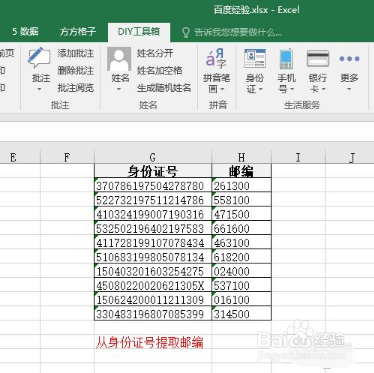The width and height of the screenshot is (374, 373).
Task: Select the 身份证号 header cell
Action: (153, 171)
